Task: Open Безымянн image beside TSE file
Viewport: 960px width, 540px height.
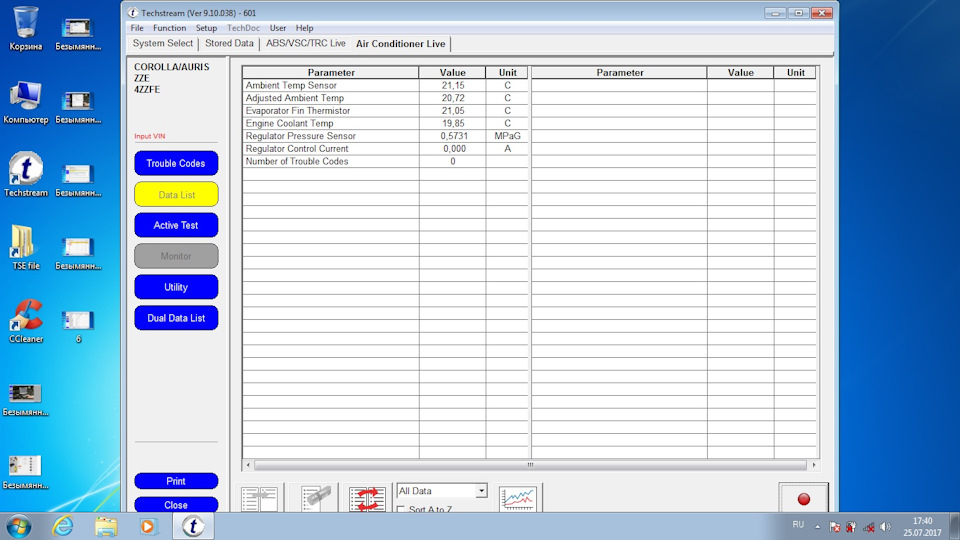Action: 78,253
